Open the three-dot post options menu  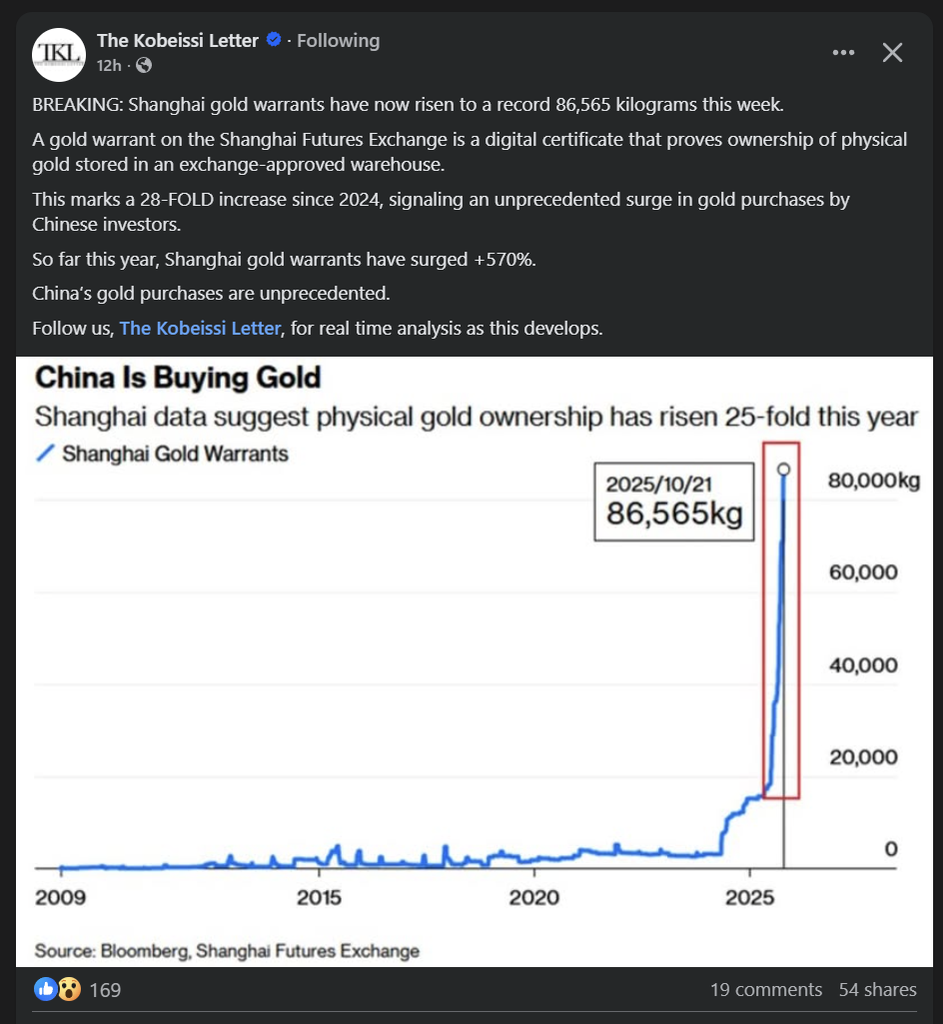(x=842, y=53)
